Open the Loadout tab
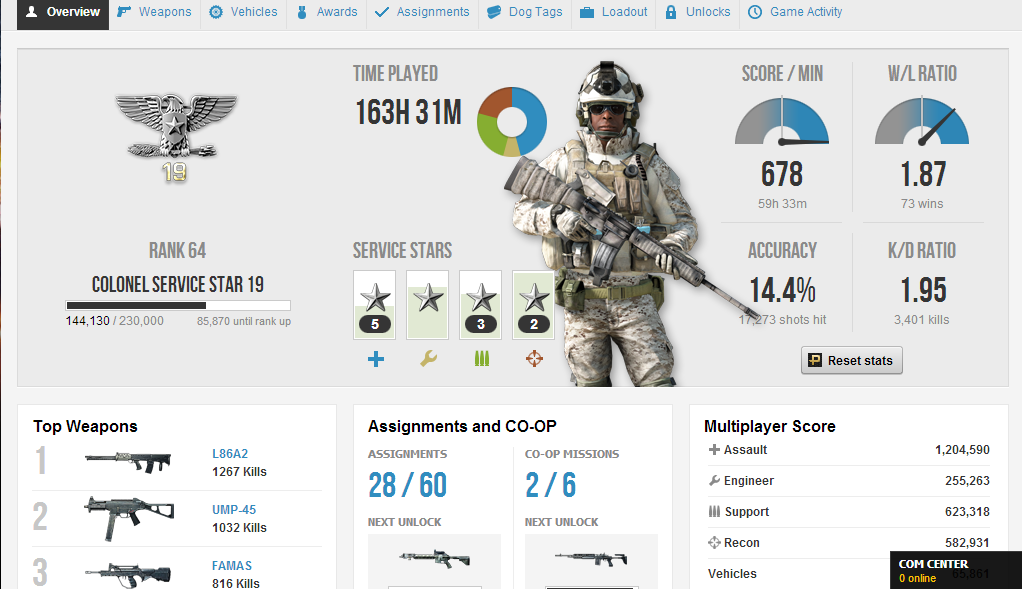Image resolution: width=1022 pixels, height=589 pixels. [x=613, y=12]
